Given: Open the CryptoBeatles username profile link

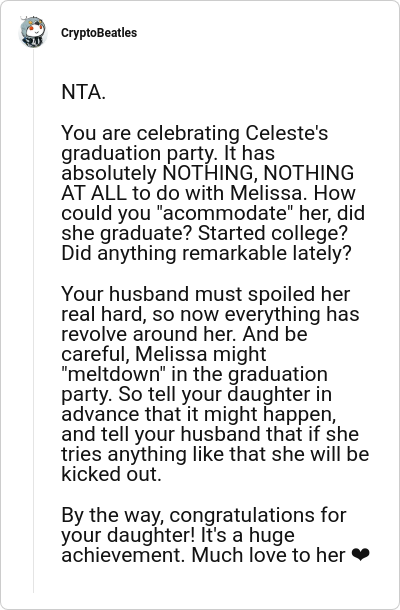Looking at the screenshot, I should pyautogui.click(x=99, y=33).
